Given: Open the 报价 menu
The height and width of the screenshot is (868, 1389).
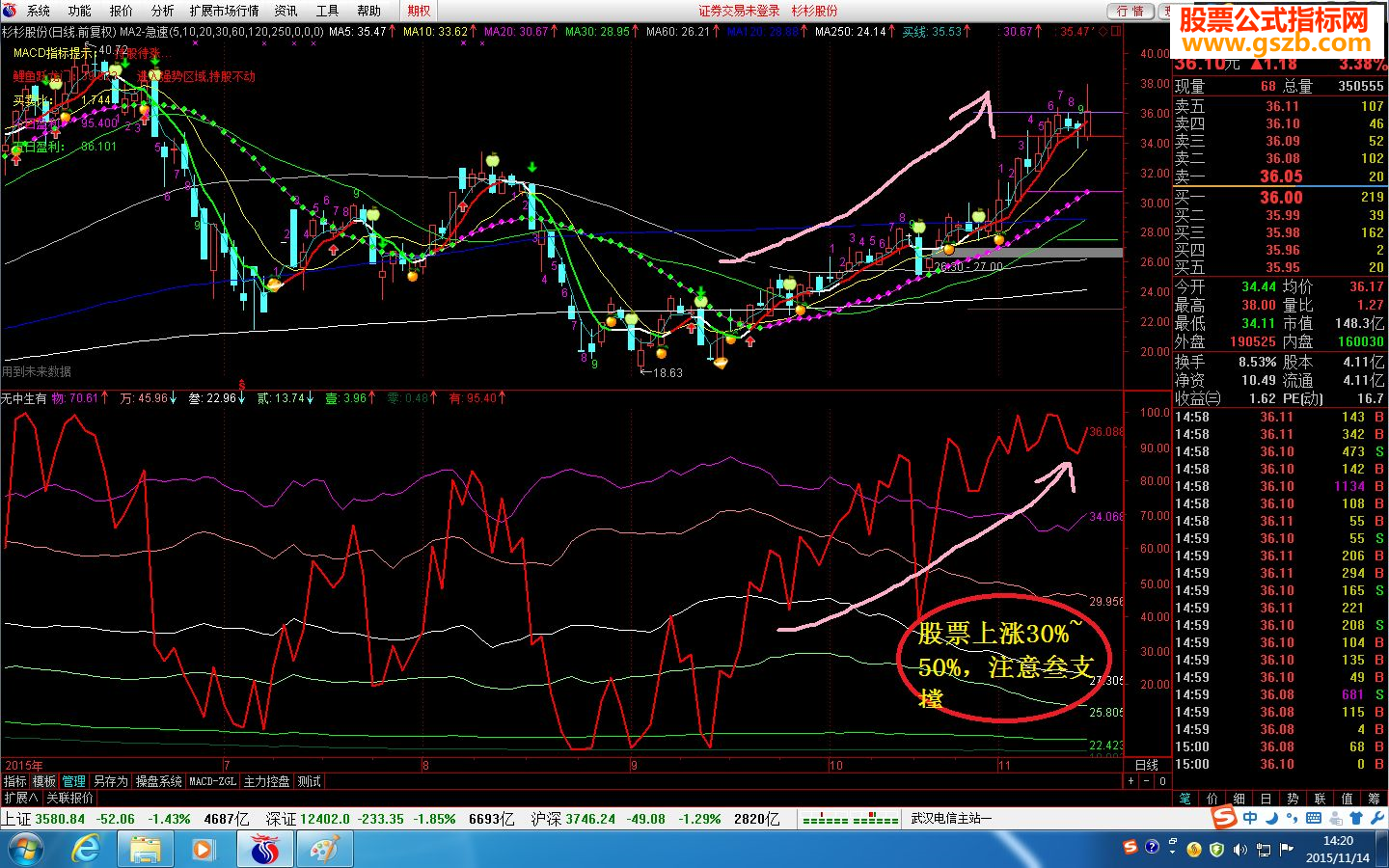Looking at the screenshot, I should (x=122, y=11).
